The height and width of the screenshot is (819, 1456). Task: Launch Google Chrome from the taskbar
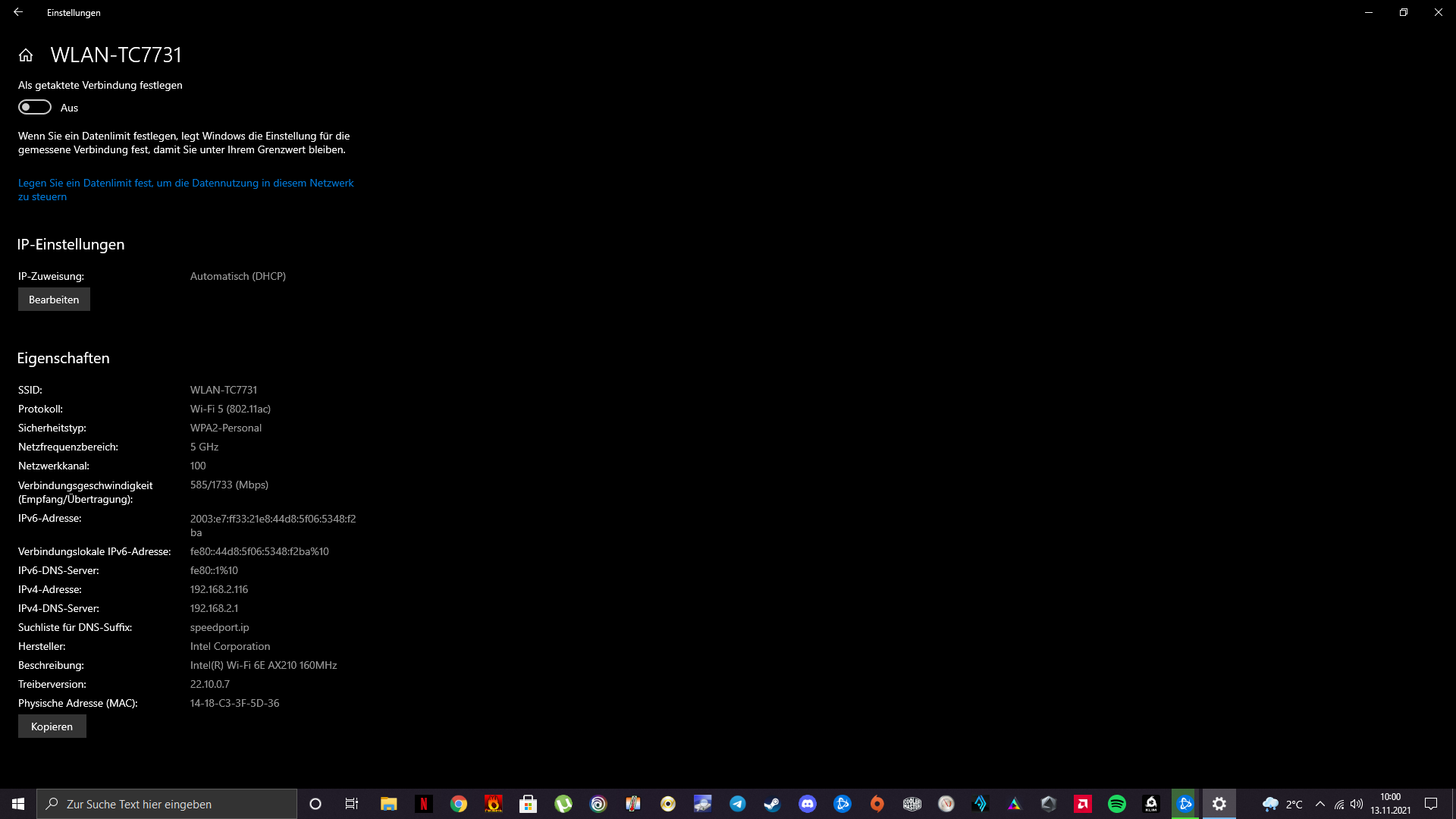pos(459,804)
